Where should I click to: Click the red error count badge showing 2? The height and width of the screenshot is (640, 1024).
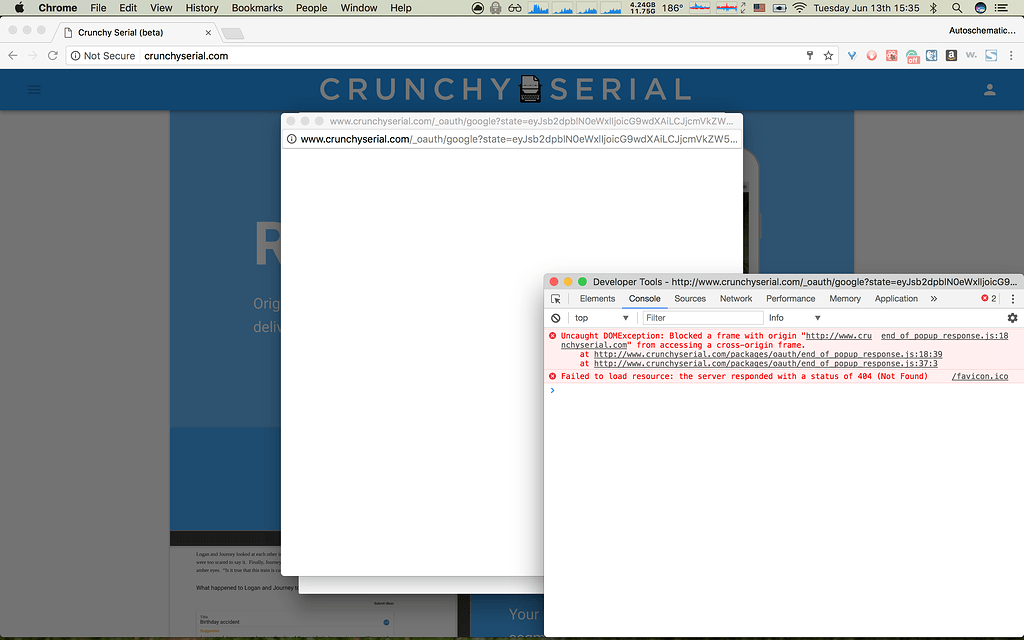coord(989,298)
